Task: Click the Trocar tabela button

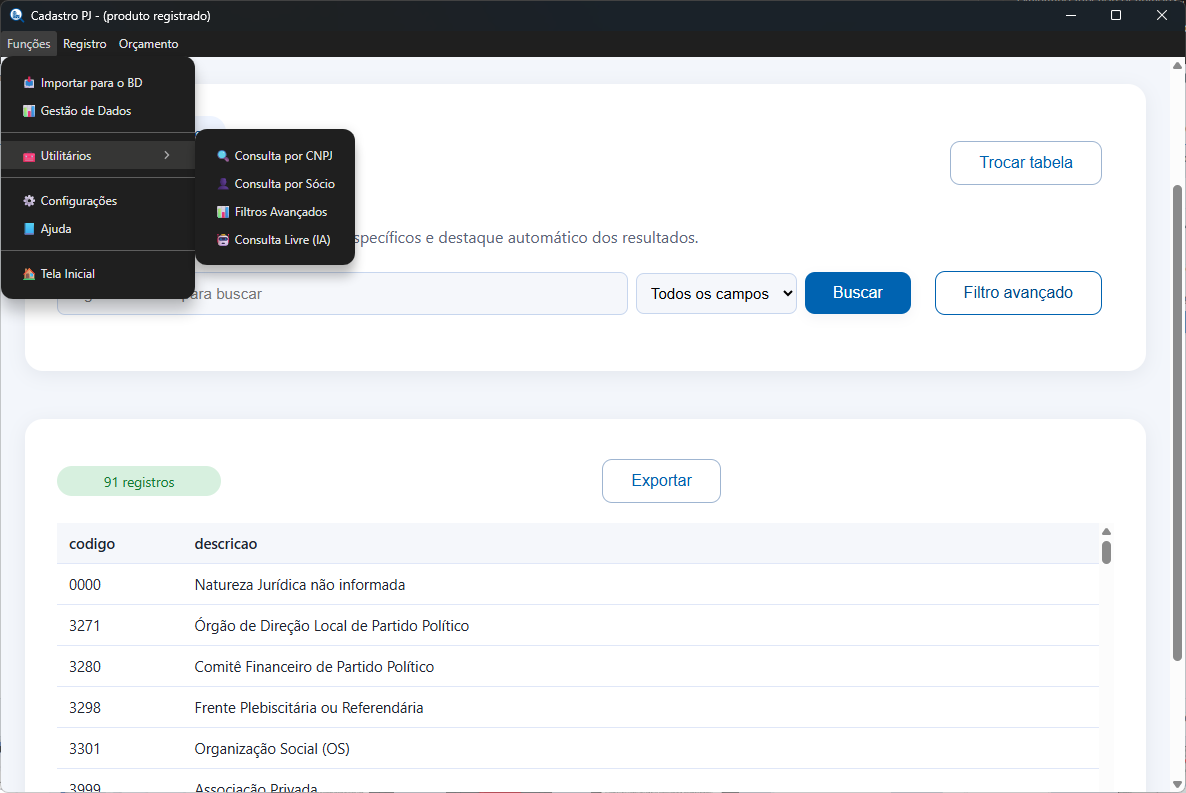Action: (x=1025, y=163)
